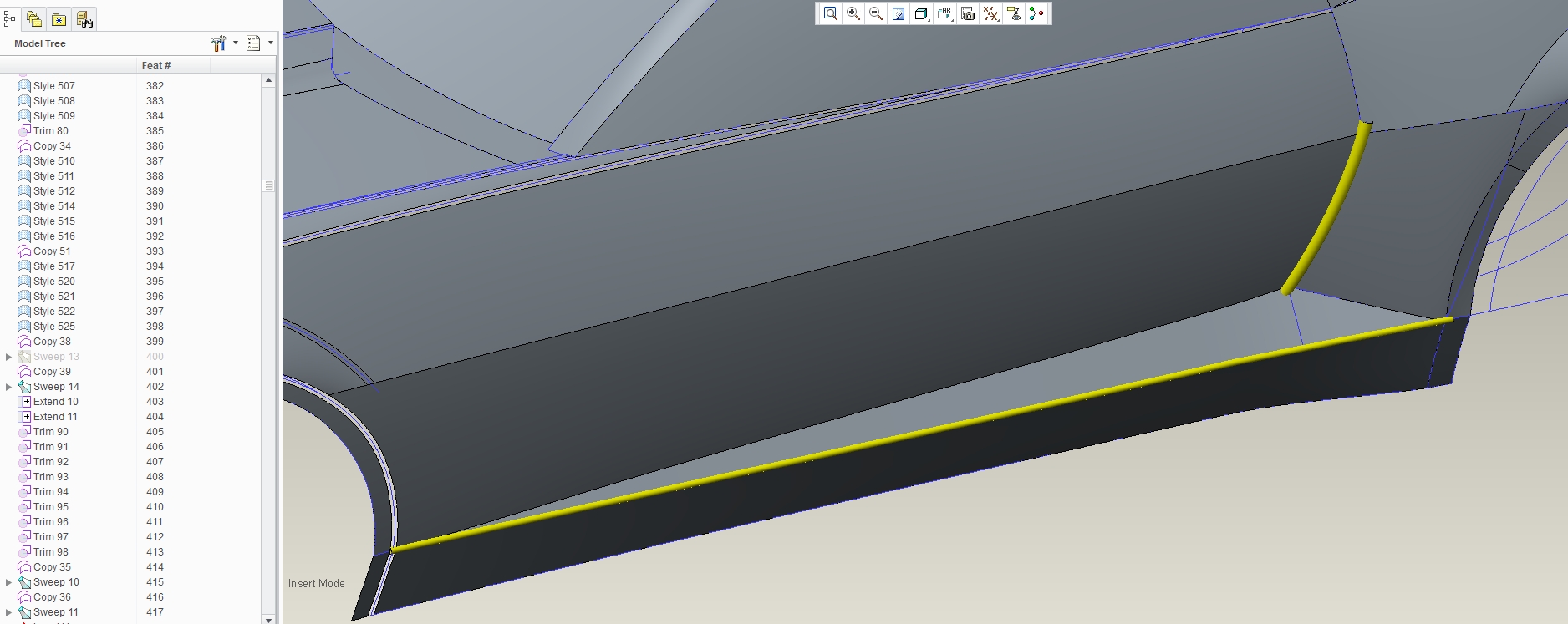Click the Style 525 feature icon
Screen dimensions: 1568x624
coord(24,327)
